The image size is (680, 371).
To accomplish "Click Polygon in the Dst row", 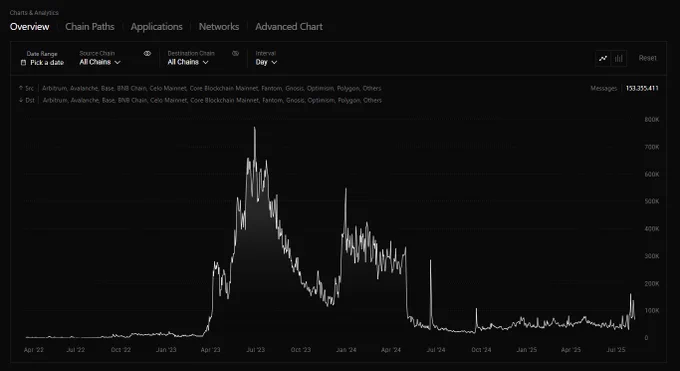I will click(x=349, y=100).
